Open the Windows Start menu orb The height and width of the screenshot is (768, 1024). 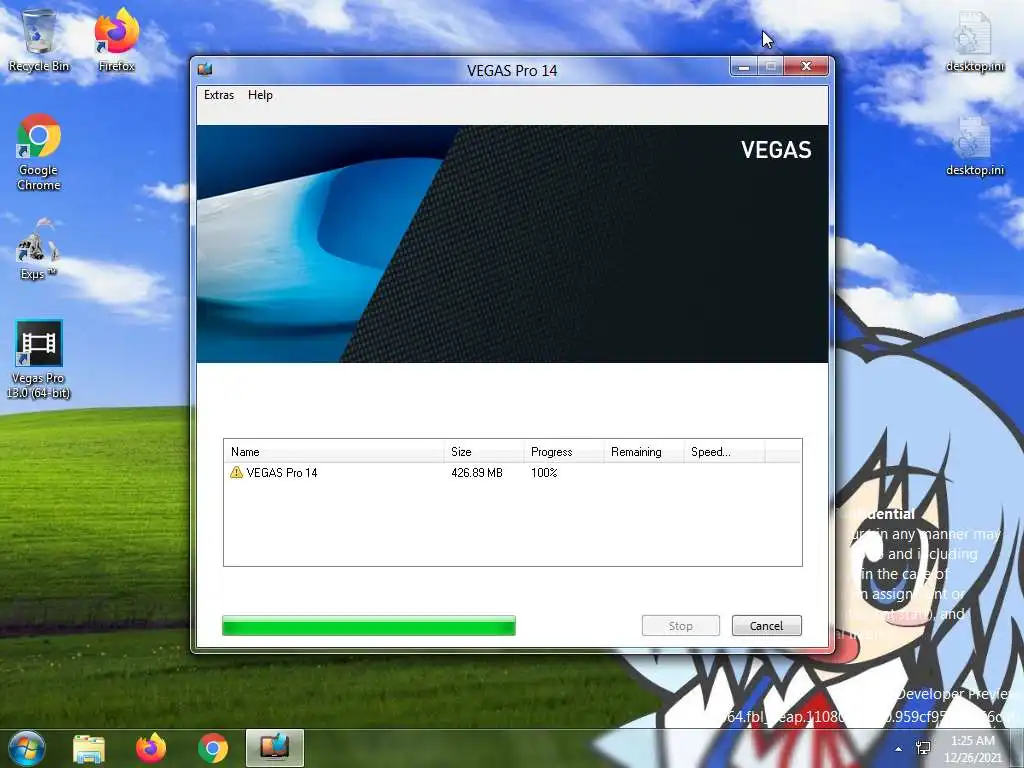coord(27,748)
